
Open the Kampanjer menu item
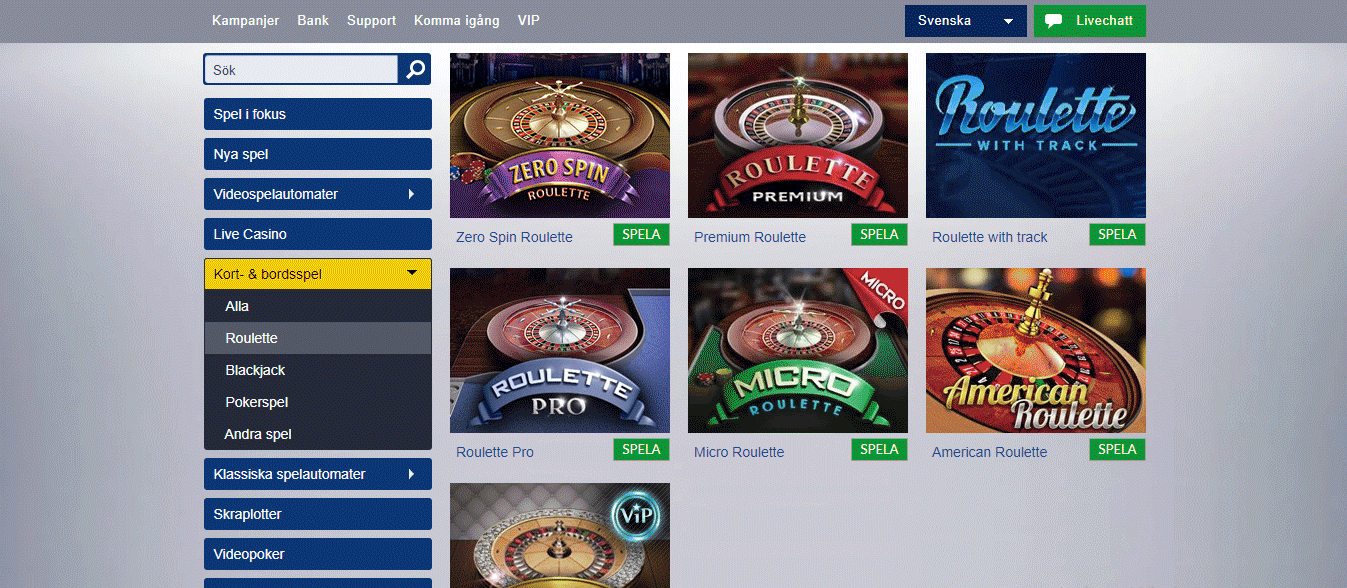click(245, 20)
